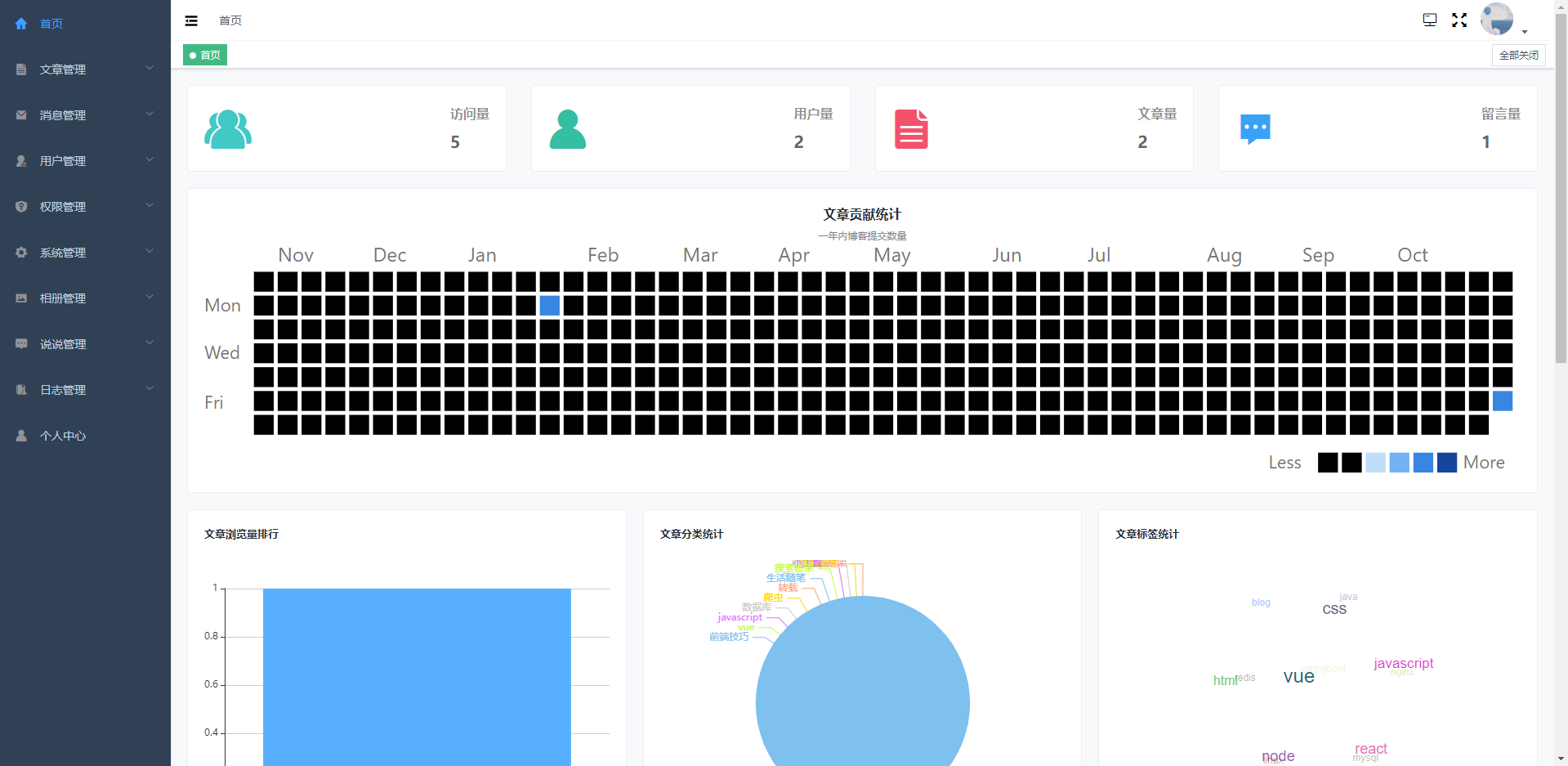Click the lightest blue legend swatch
This screenshot has height=766, width=1568.
click(x=1376, y=463)
